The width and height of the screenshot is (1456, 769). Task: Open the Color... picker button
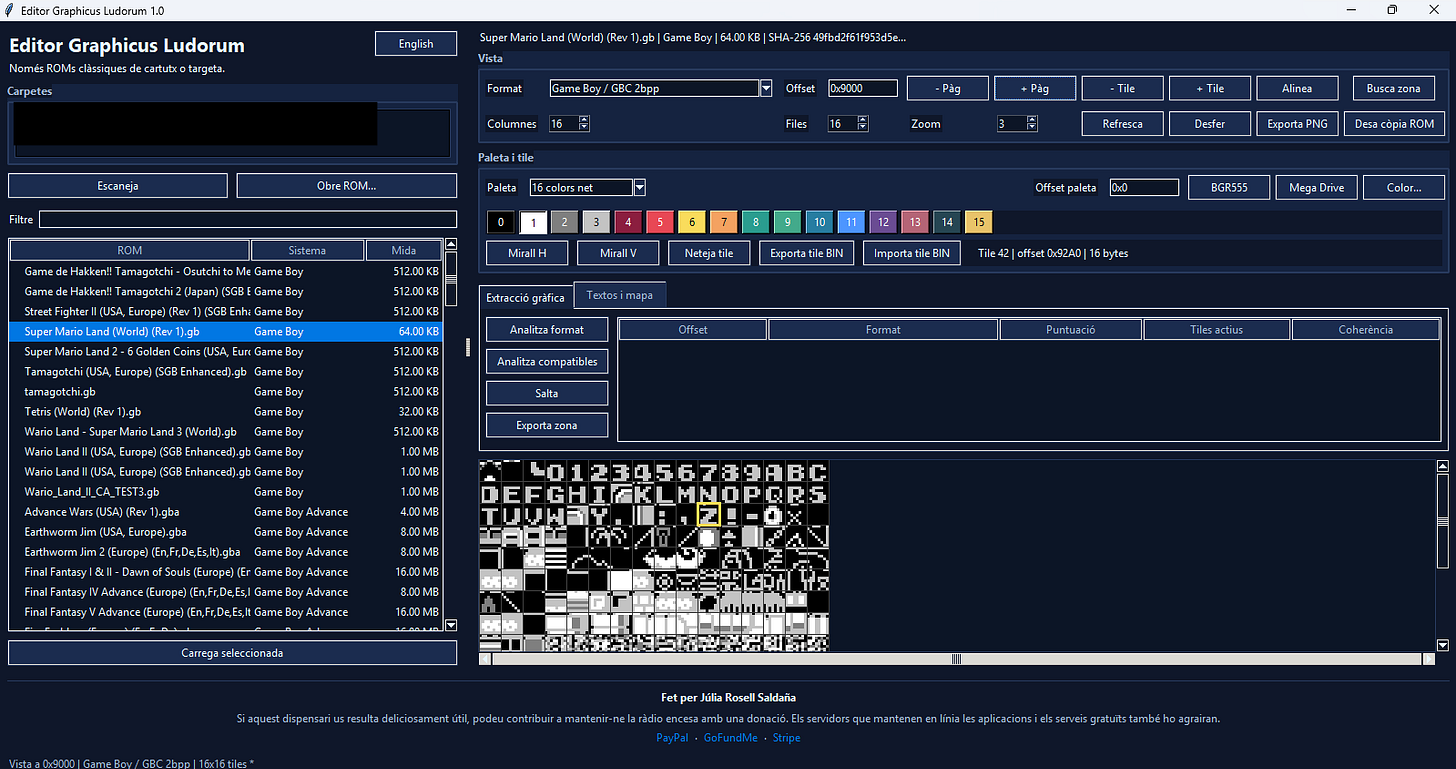click(x=1404, y=187)
